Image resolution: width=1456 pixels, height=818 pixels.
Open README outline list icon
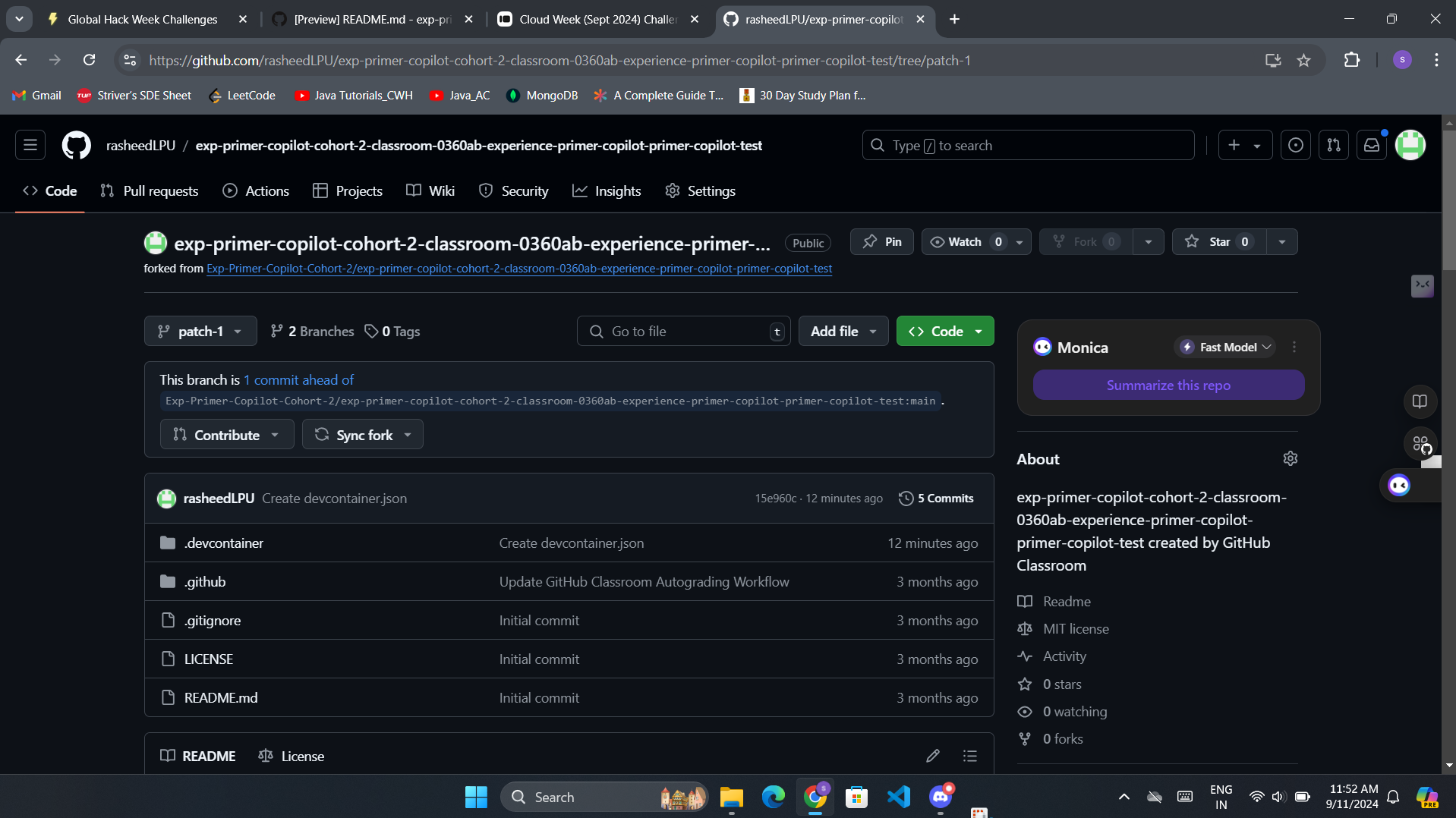[x=970, y=756]
